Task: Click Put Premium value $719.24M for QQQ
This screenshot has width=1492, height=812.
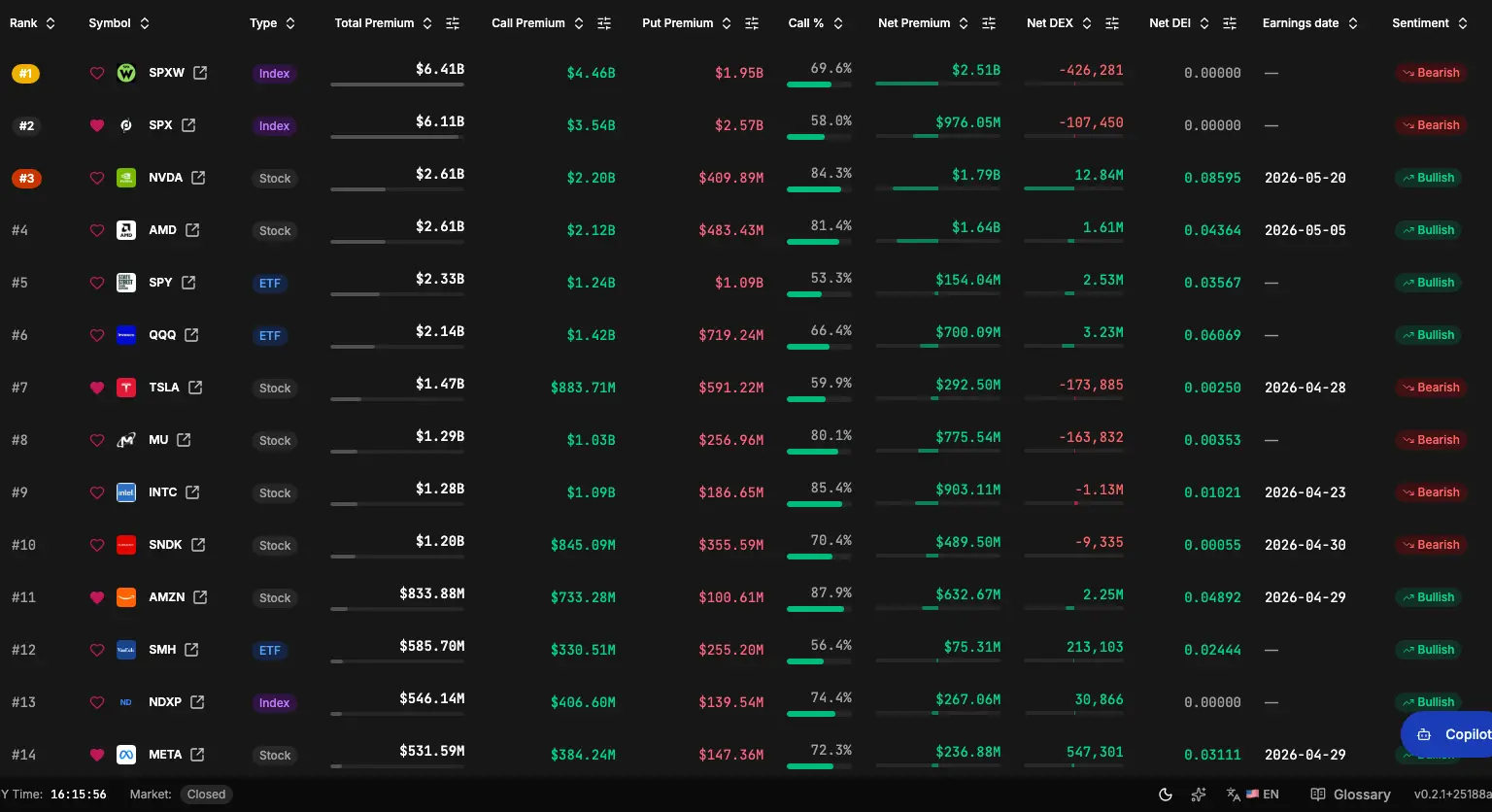Action: tap(731, 335)
